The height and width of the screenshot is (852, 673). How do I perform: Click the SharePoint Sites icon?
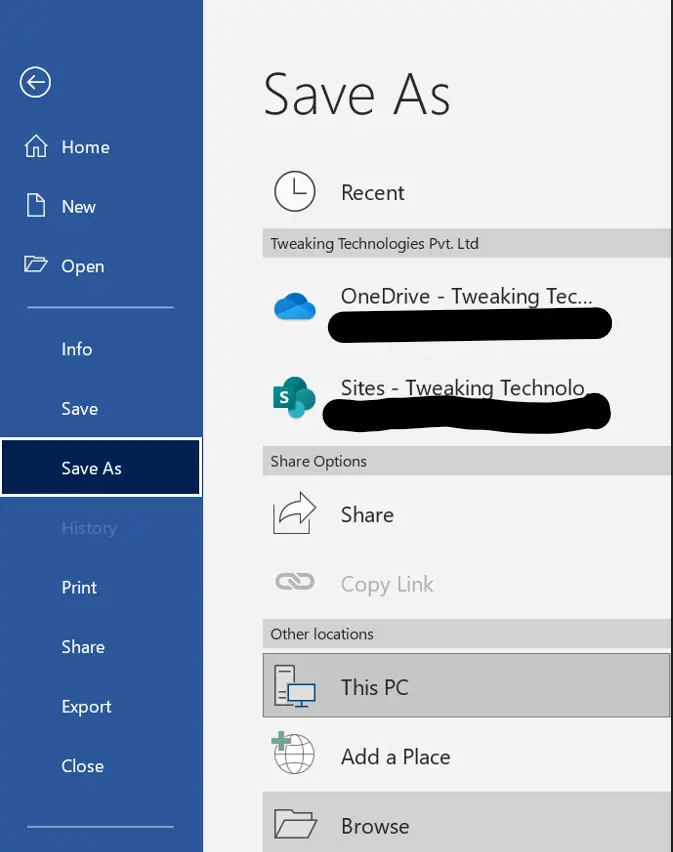[294, 397]
